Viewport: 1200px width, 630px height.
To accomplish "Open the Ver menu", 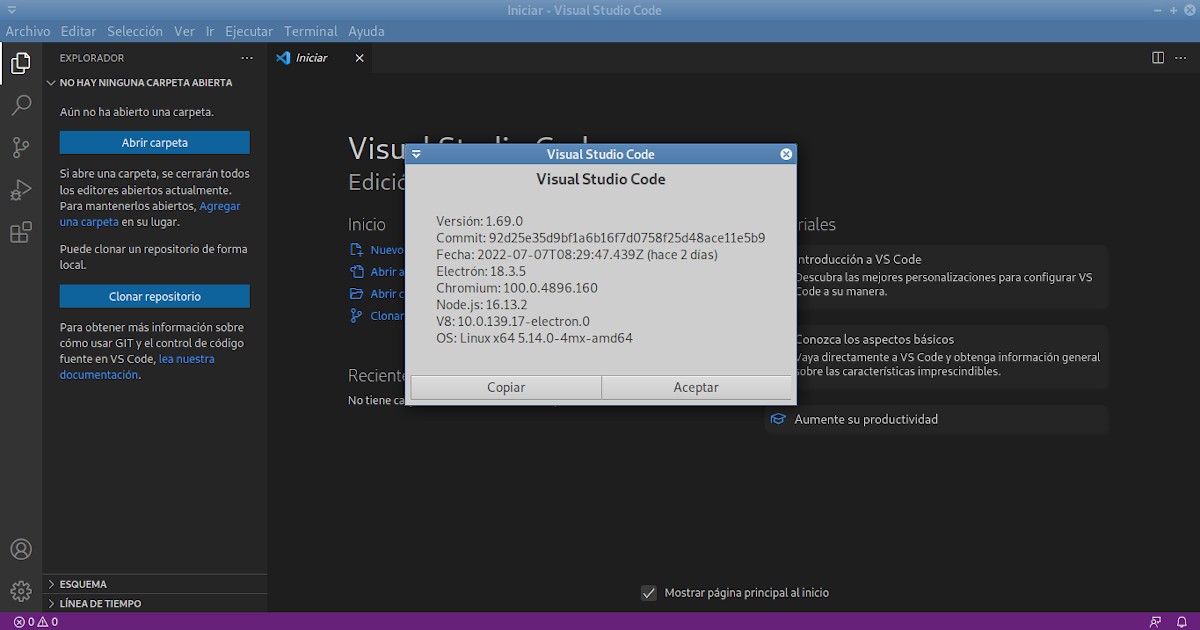I will tap(184, 31).
